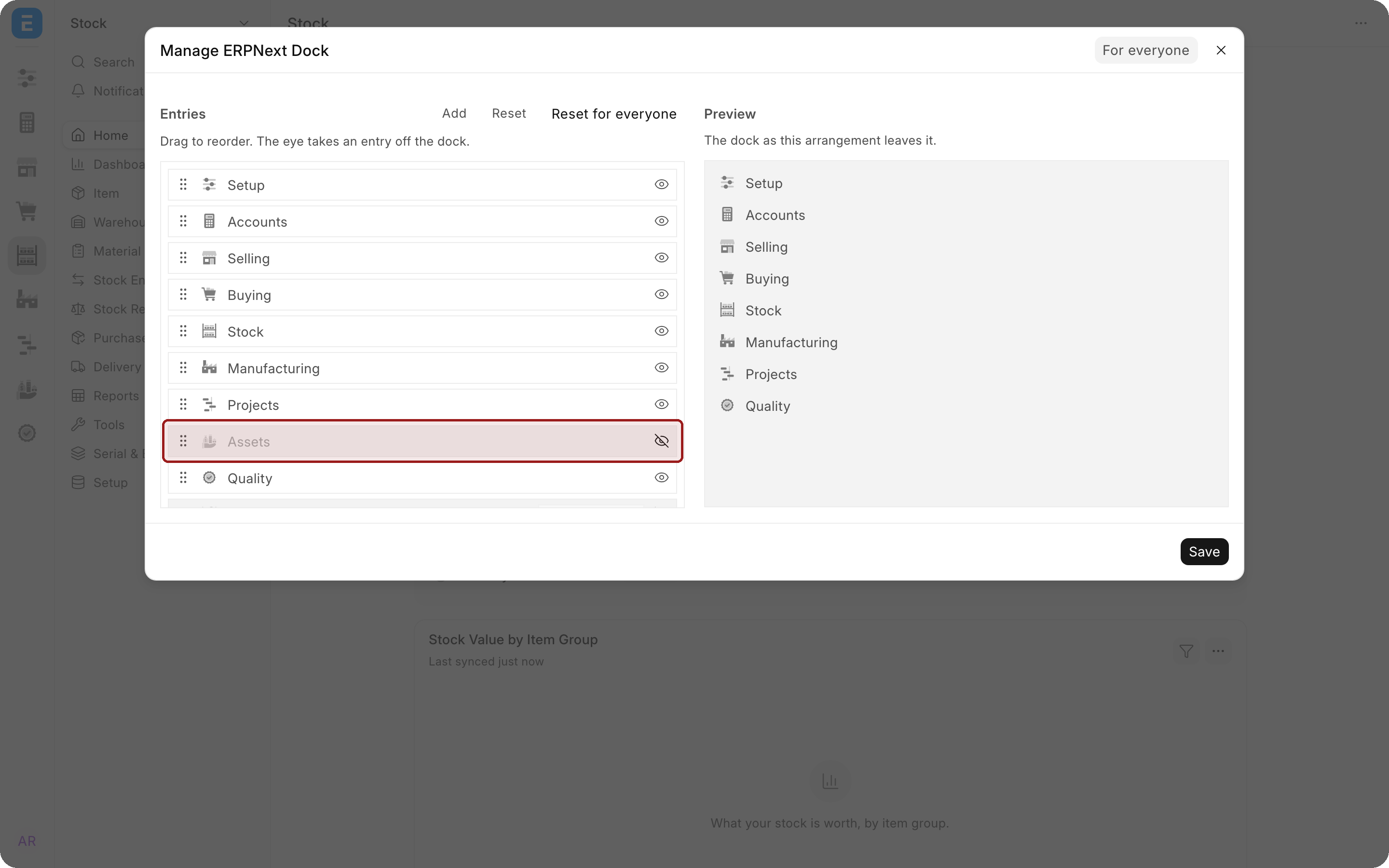Click drag handle on Manufacturing row
Viewport: 1389px width, 868px height.
[x=183, y=368]
